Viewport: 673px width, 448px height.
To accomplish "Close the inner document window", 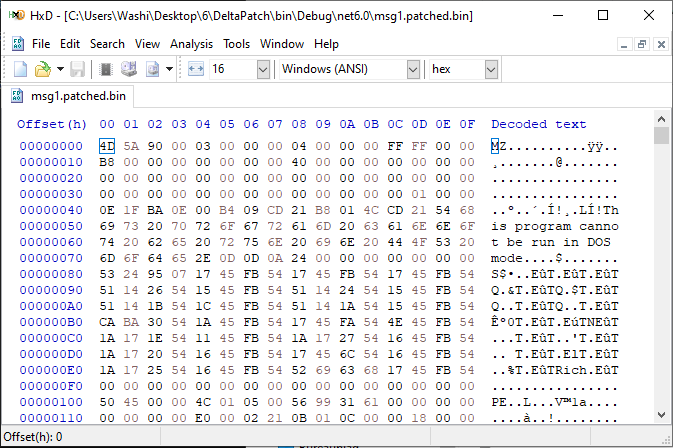I will [x=661, y=44].
